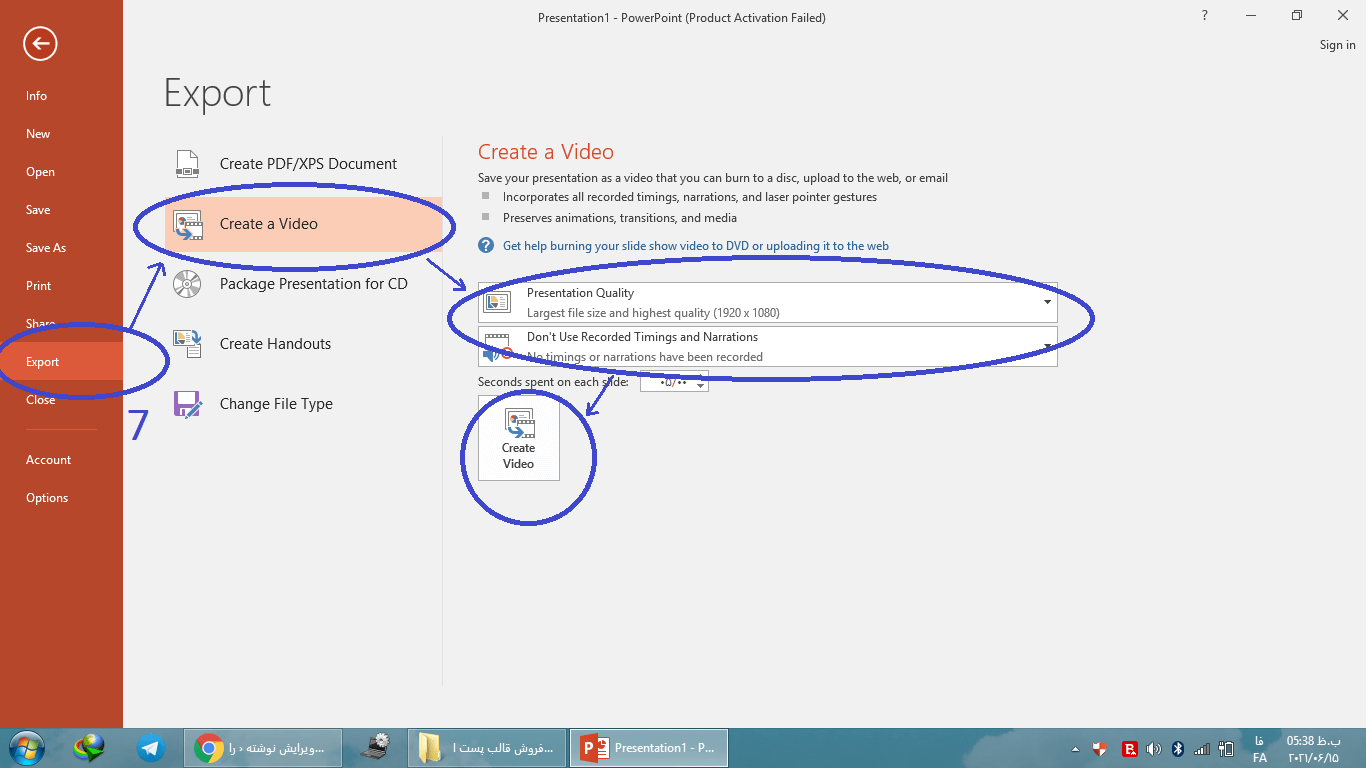Open the Windows Start menu
Screen dimensions: 1366x768
pyautogui.click(x=27, y=747)
